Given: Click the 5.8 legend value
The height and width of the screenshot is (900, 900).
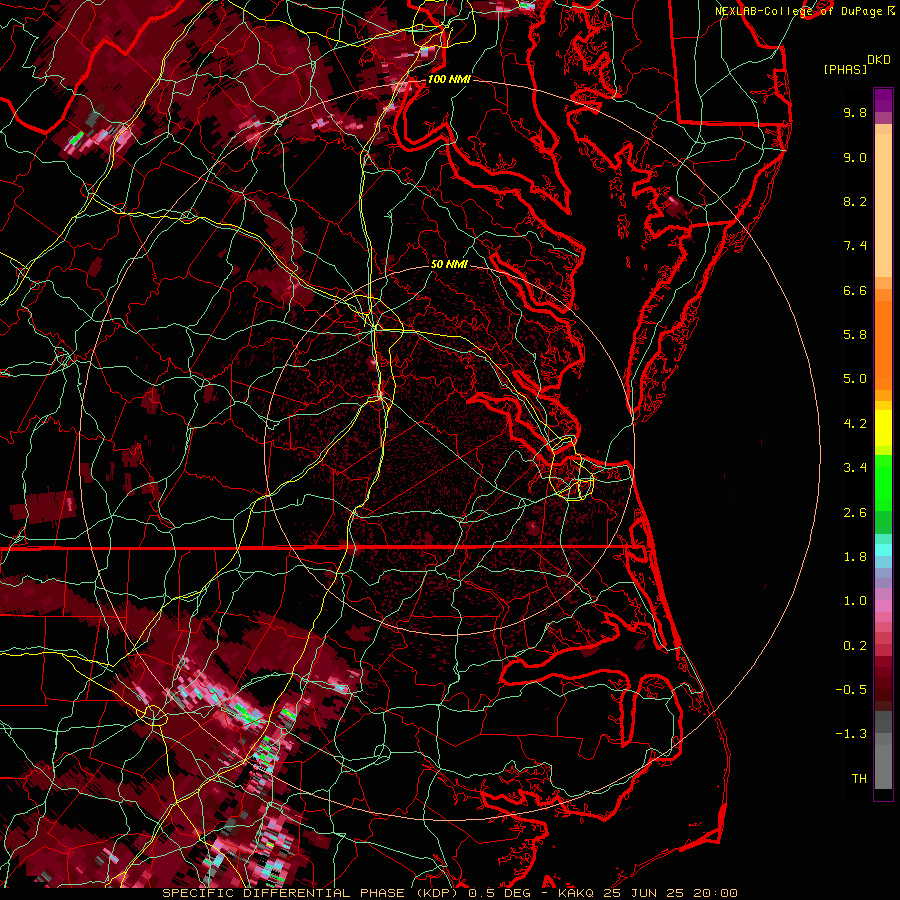Looking at the screenshot, I should point(855,335).
